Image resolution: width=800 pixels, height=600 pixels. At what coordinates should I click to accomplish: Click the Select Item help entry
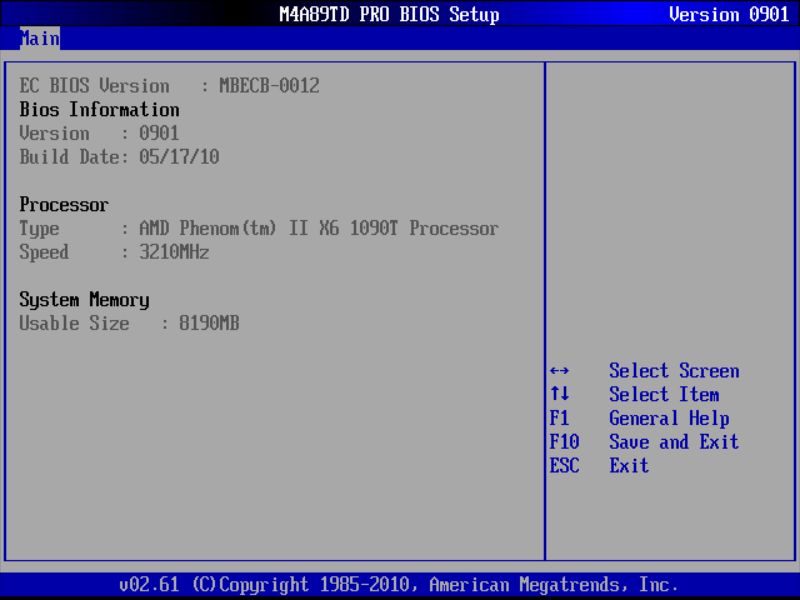click(664, 394)
